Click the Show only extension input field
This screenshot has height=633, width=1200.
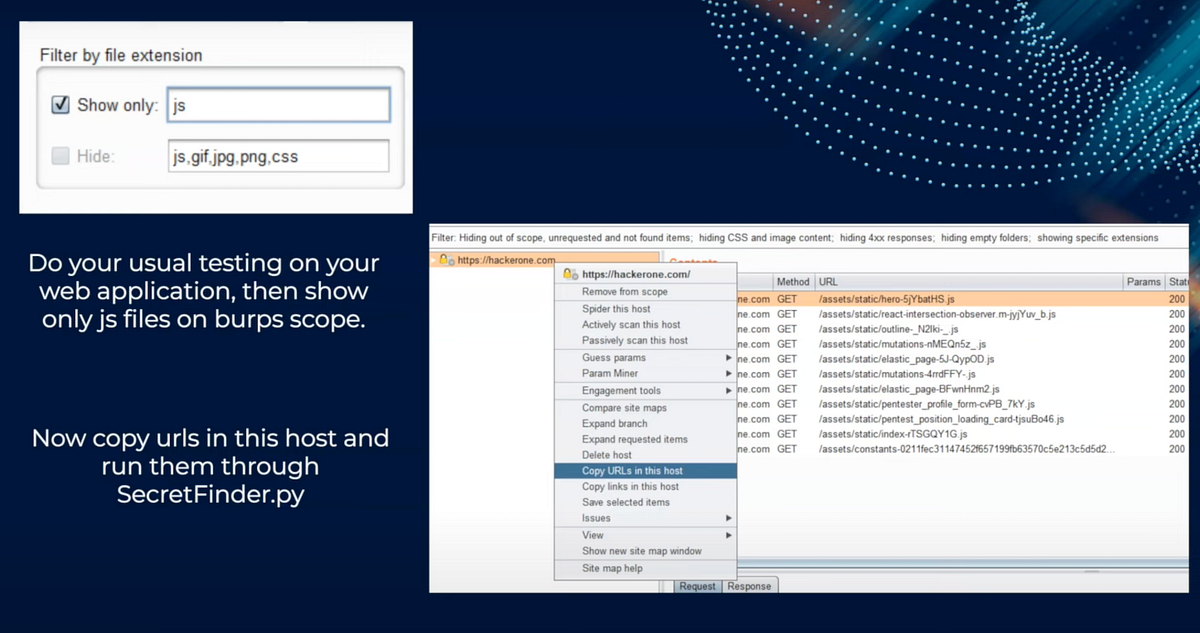coord(278,105)
